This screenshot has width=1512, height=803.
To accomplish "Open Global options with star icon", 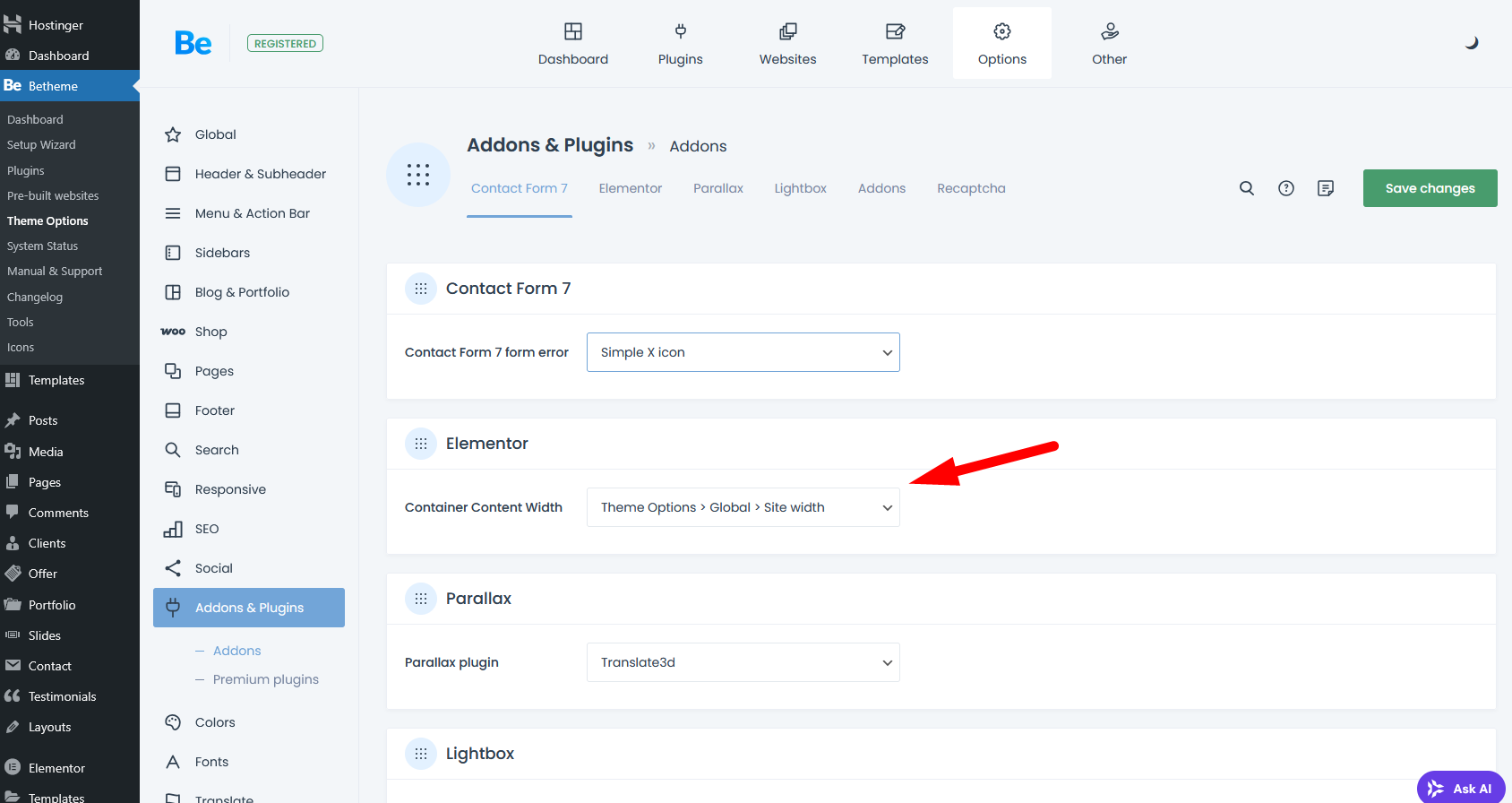I will pos(249,134).
